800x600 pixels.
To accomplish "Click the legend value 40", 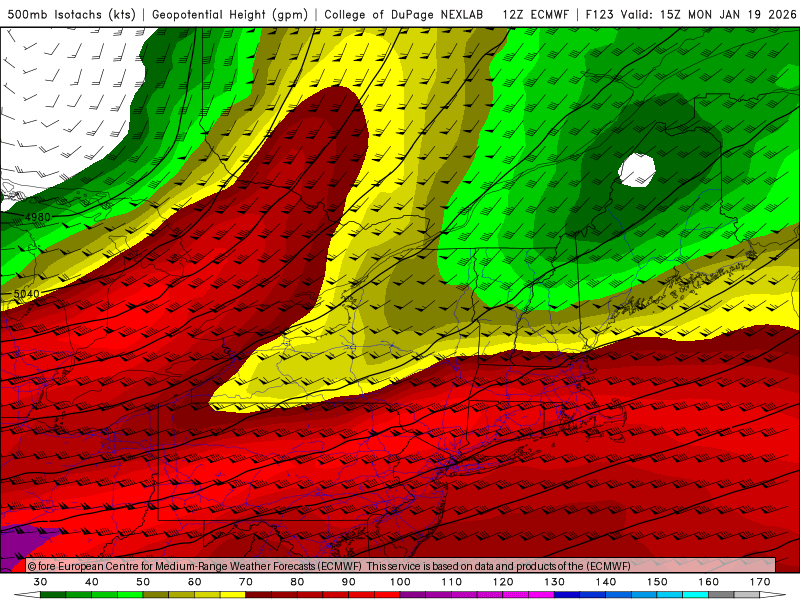I will pyautogui.click(x=92, y=582).
